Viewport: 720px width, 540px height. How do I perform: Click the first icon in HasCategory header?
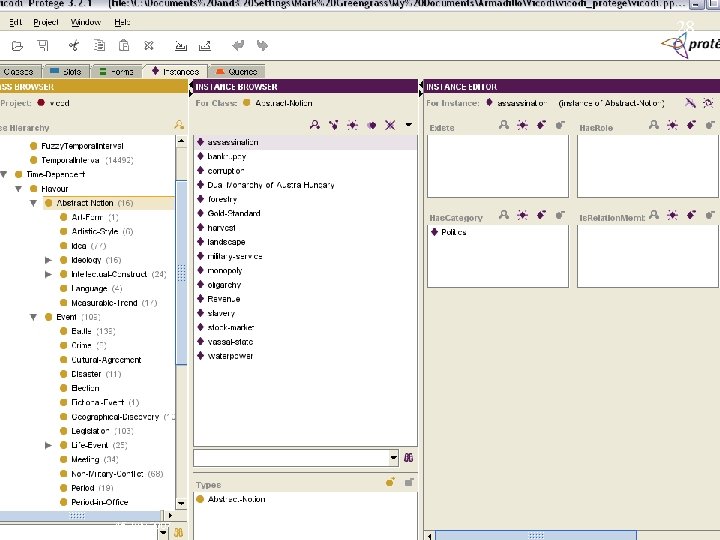505,216
